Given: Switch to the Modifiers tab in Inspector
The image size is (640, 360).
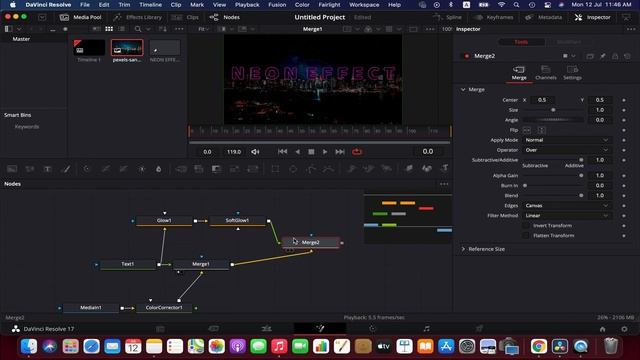Looking at the screenshot, I should click(x=569, y=42).
